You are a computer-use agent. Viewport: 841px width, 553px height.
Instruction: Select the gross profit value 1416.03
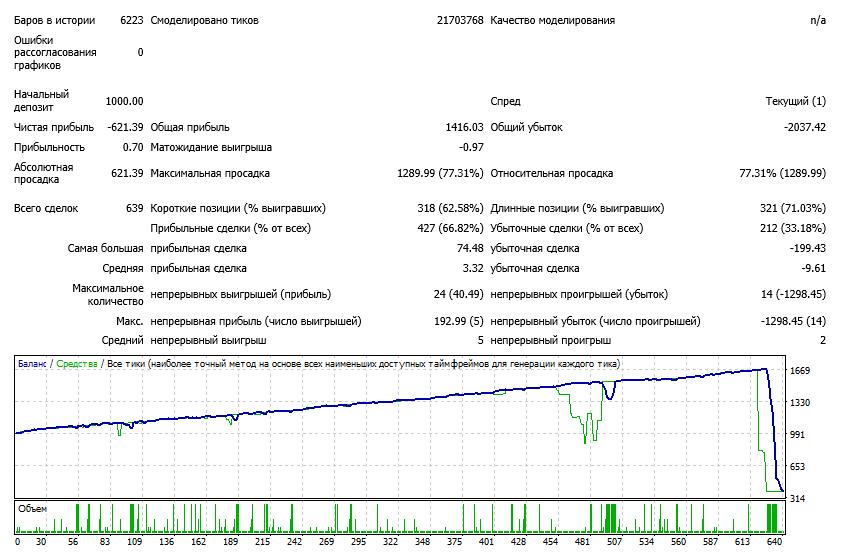(x=464, y=128)
